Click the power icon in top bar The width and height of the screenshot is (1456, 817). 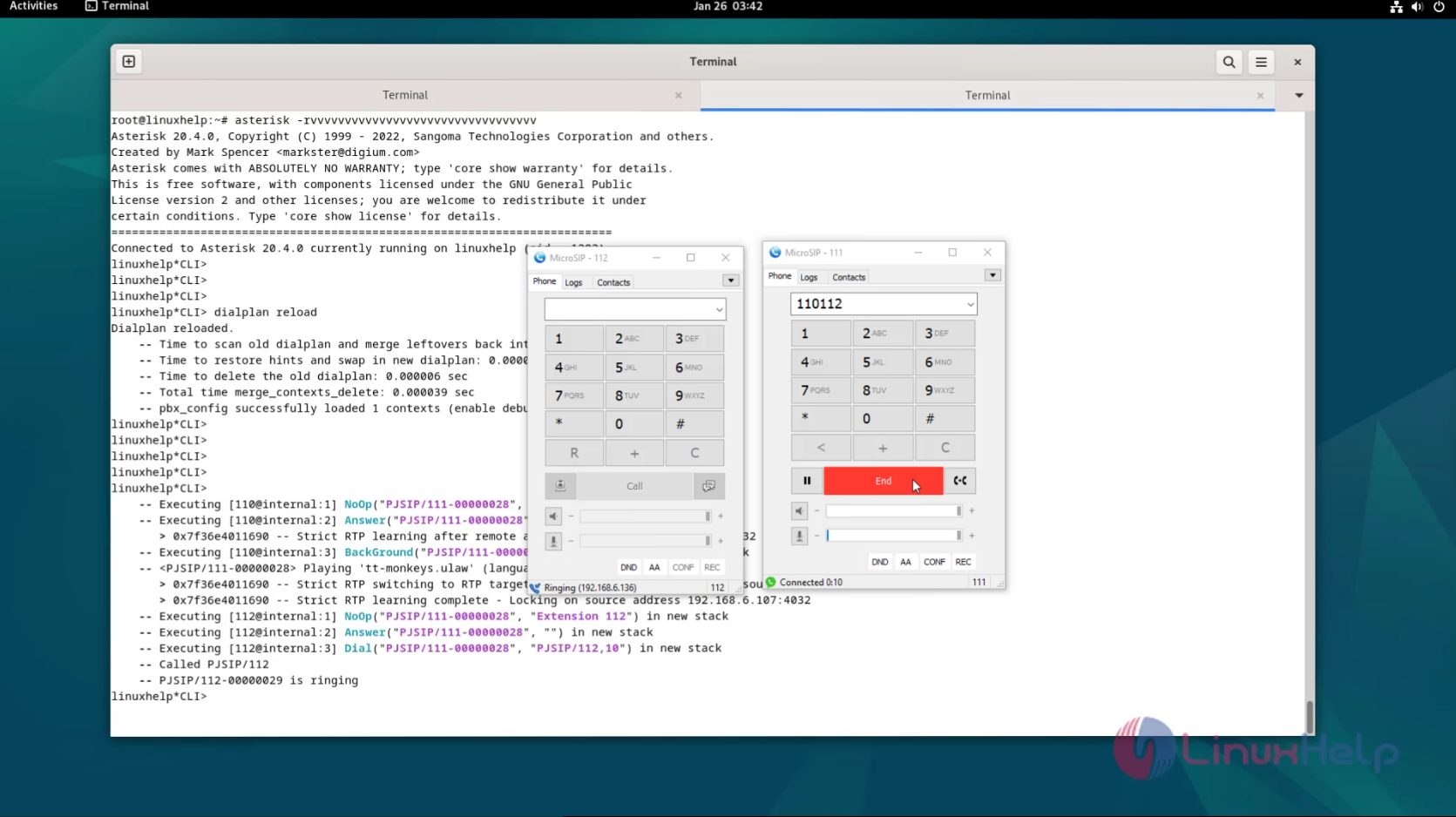pyautogui.click(x=1439, y=7)
